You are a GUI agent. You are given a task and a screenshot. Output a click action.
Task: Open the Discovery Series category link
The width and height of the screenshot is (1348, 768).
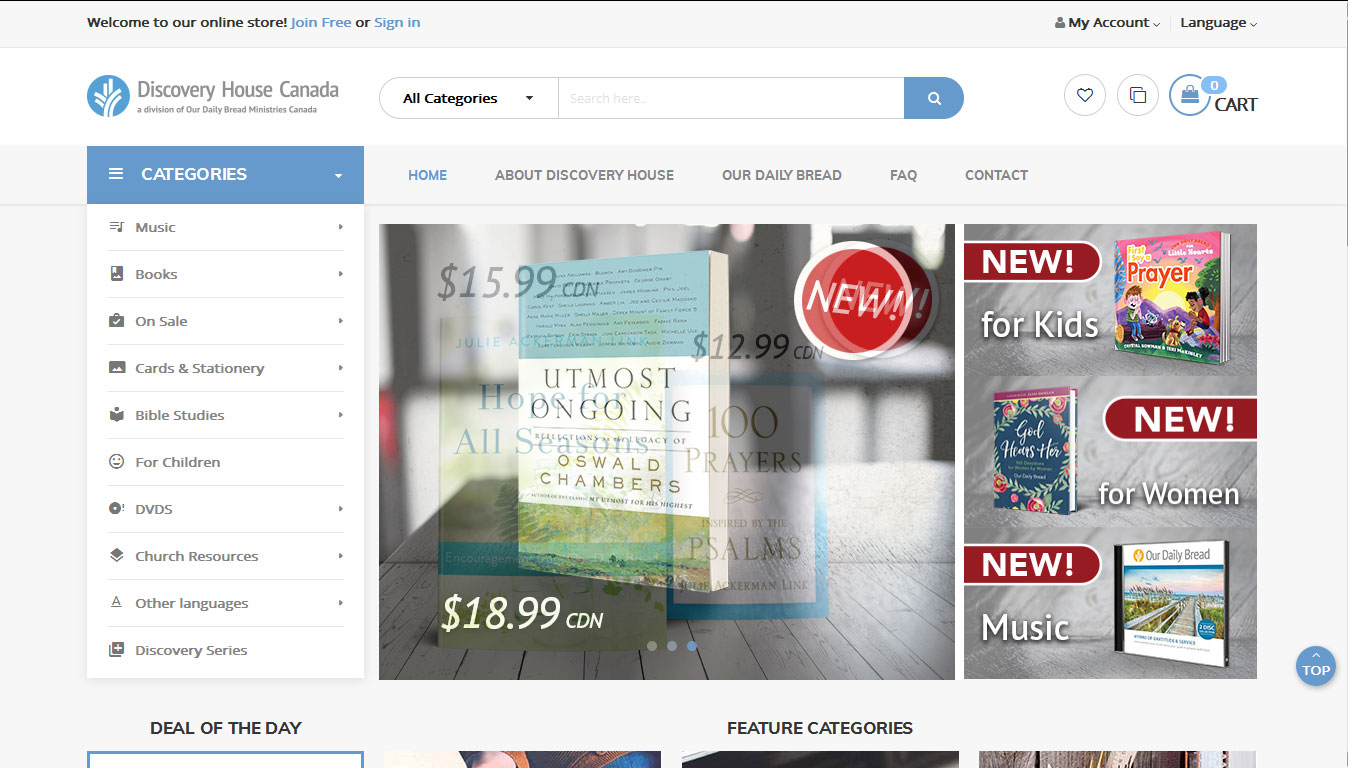coord(191,650)
